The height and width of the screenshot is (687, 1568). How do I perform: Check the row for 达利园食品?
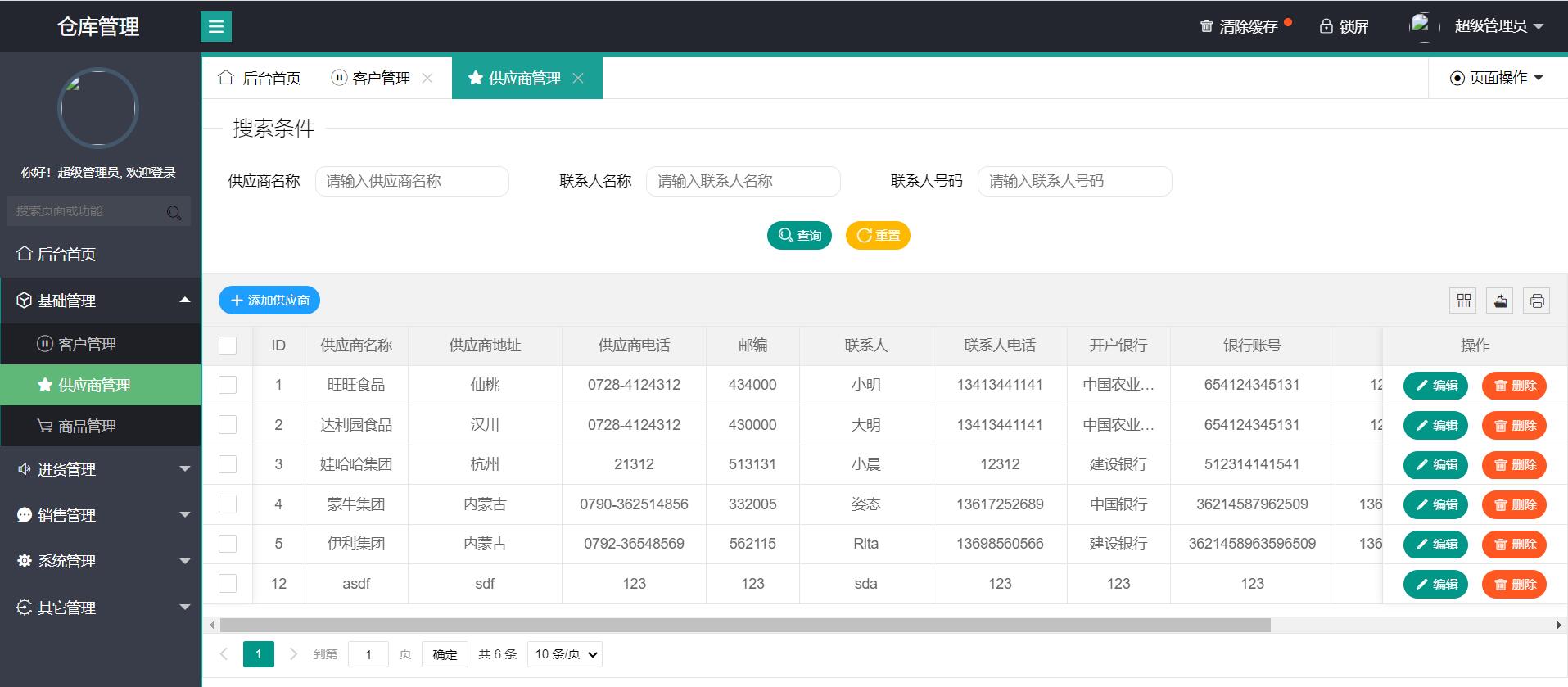(x=228, y=425)
